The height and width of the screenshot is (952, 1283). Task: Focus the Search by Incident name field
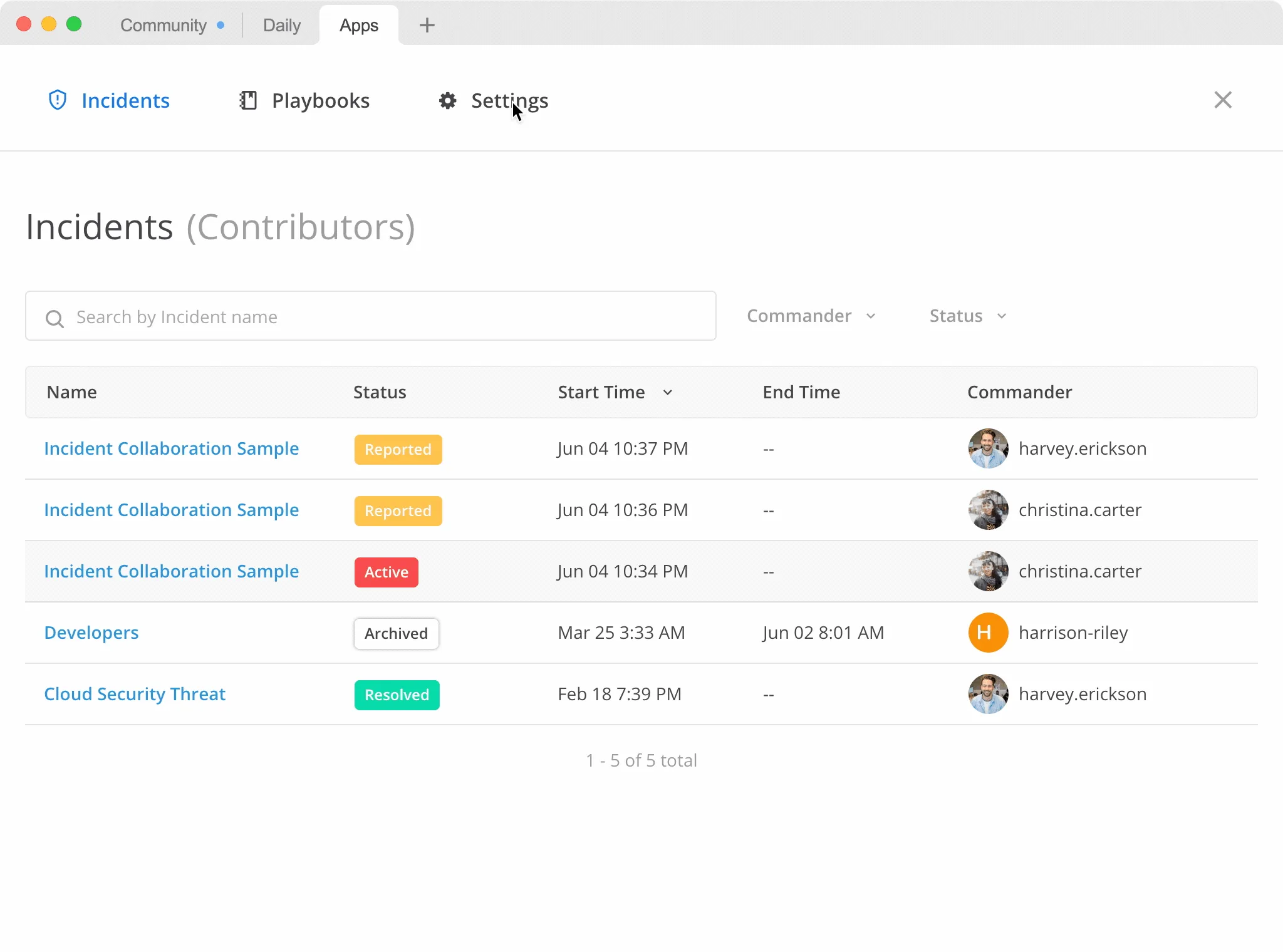click(371, 316)
